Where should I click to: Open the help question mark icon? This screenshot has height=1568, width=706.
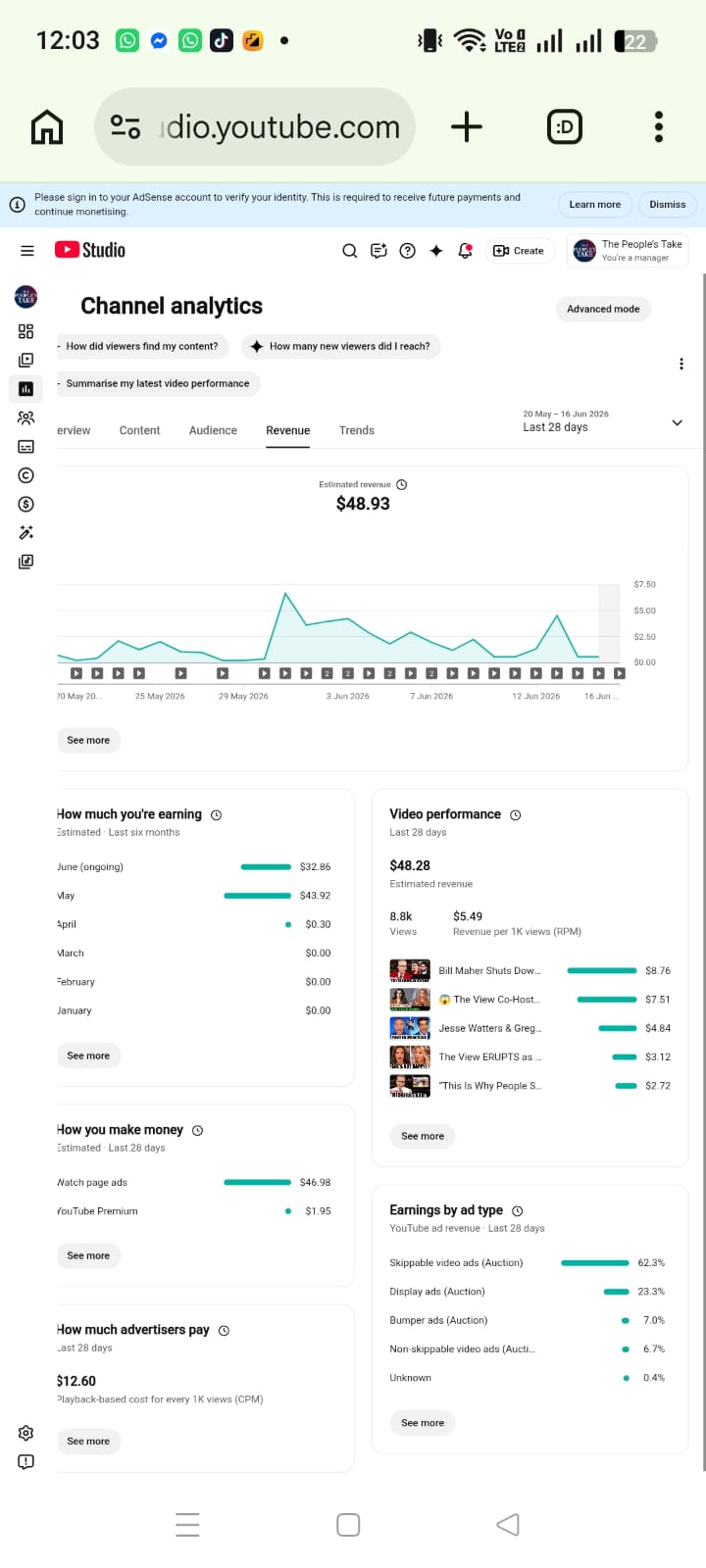tap(408, 251)
